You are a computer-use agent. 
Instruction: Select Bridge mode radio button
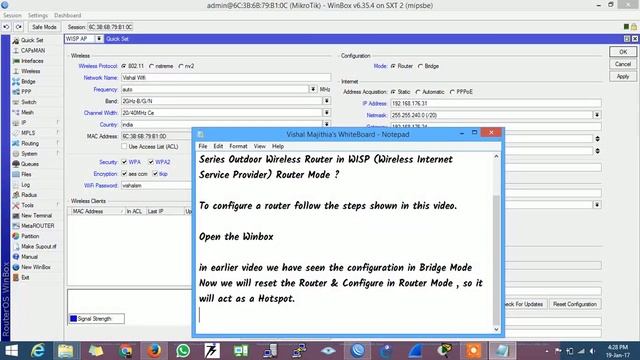coord(420,66)
